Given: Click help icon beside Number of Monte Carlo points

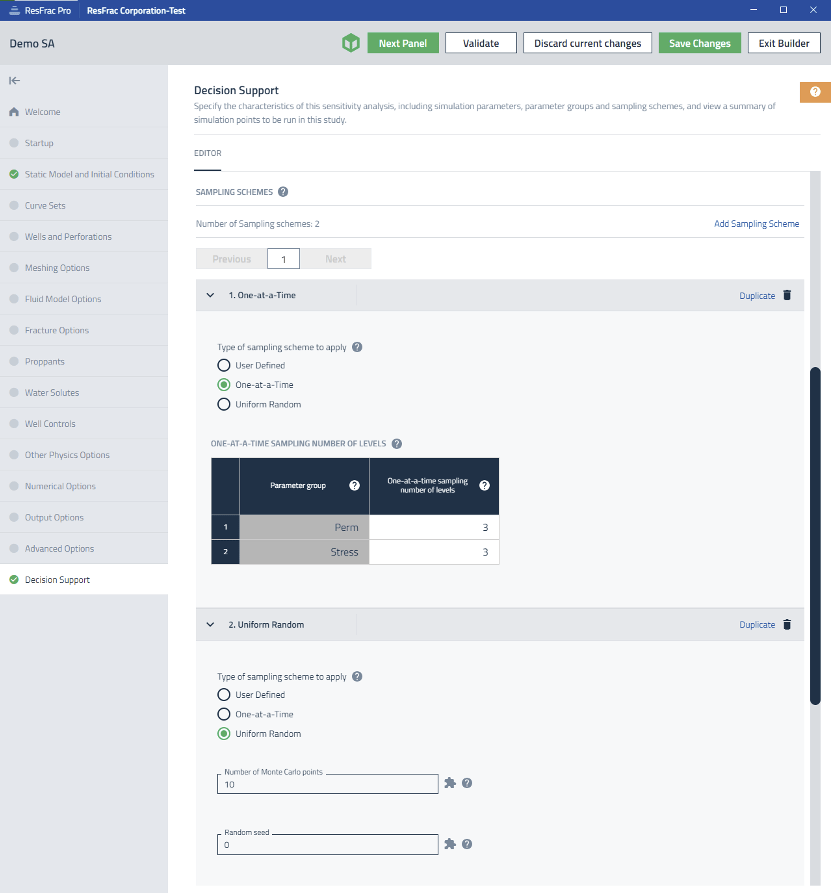Looking at the screenshot, I should click(467, 783).
